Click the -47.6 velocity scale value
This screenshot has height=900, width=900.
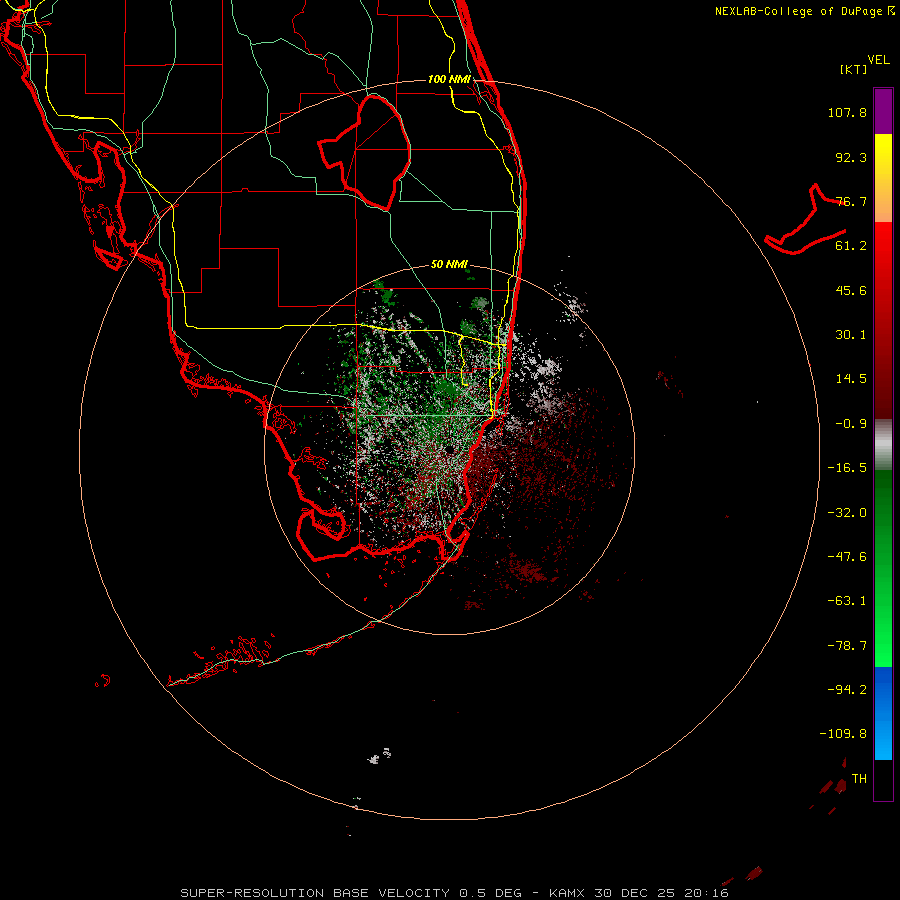847,557
